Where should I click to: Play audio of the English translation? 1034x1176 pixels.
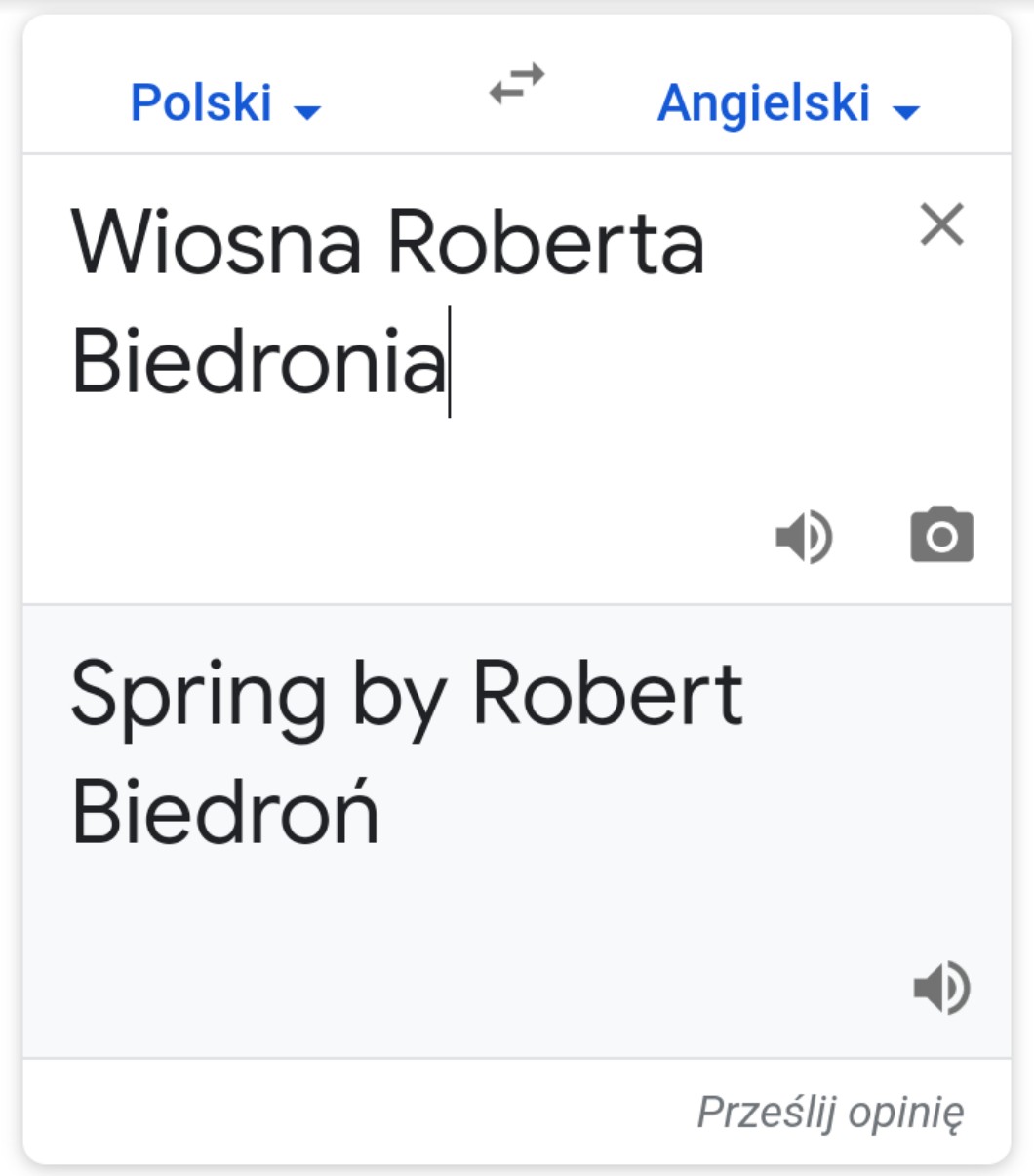point(941,988)
